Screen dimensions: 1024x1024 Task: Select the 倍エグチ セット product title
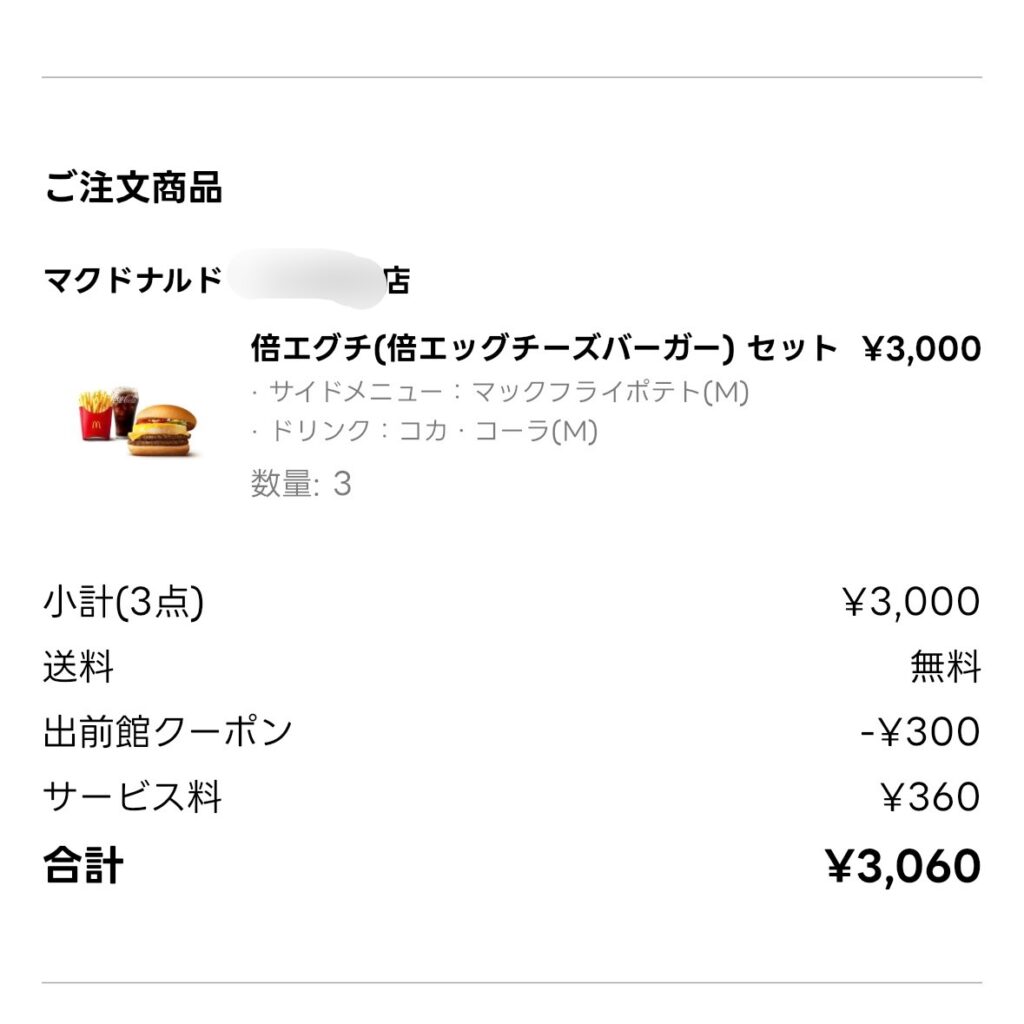(x=543, y=349)
